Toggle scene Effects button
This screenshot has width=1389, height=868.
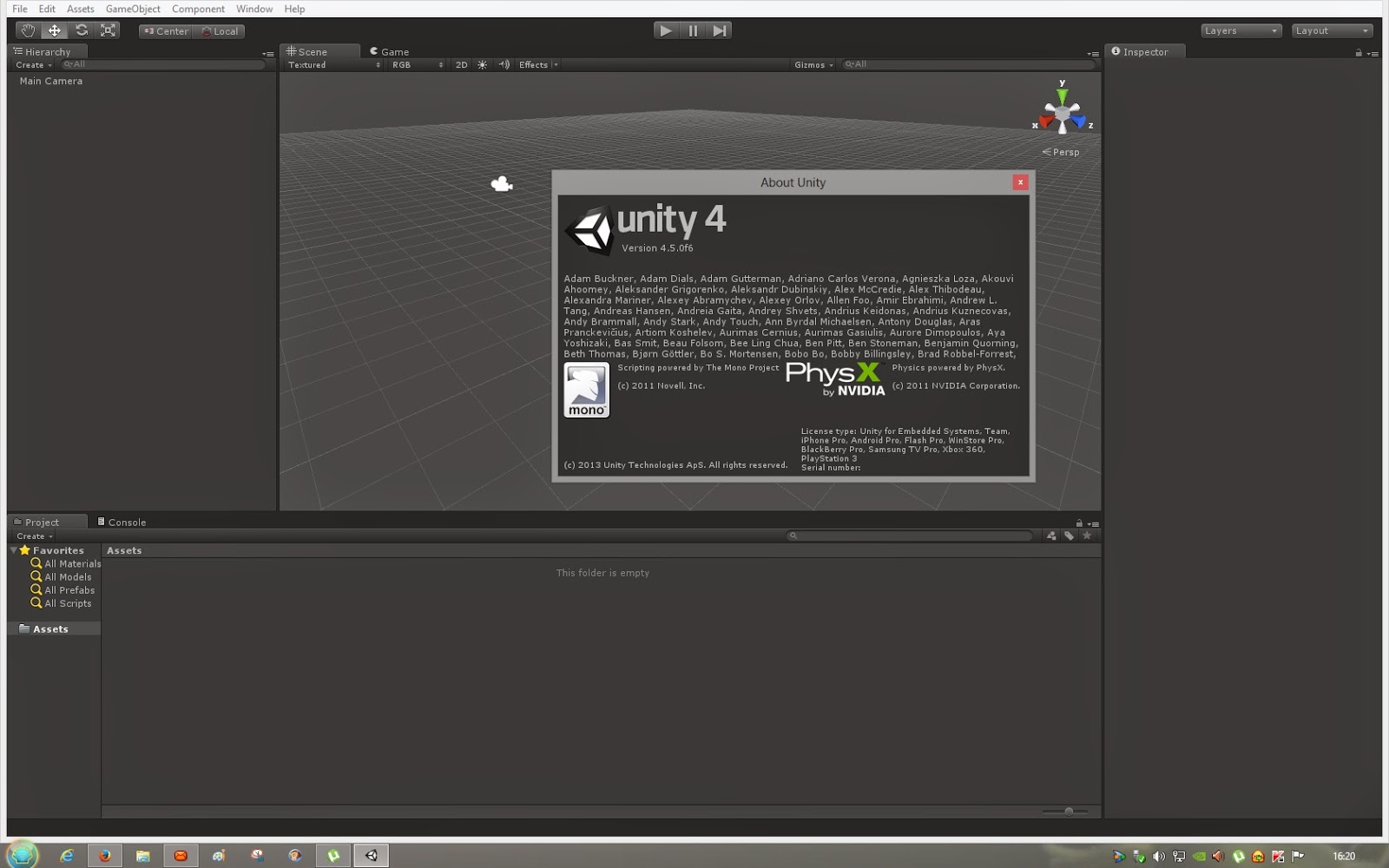tap(533, 65)
